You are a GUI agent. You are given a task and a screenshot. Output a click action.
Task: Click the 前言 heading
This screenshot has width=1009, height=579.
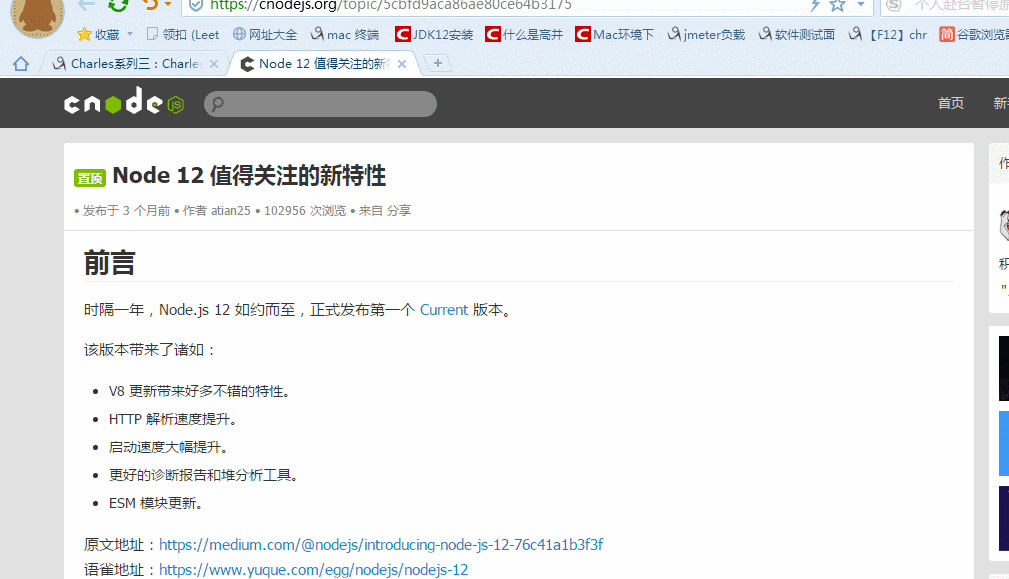point(109,263)
